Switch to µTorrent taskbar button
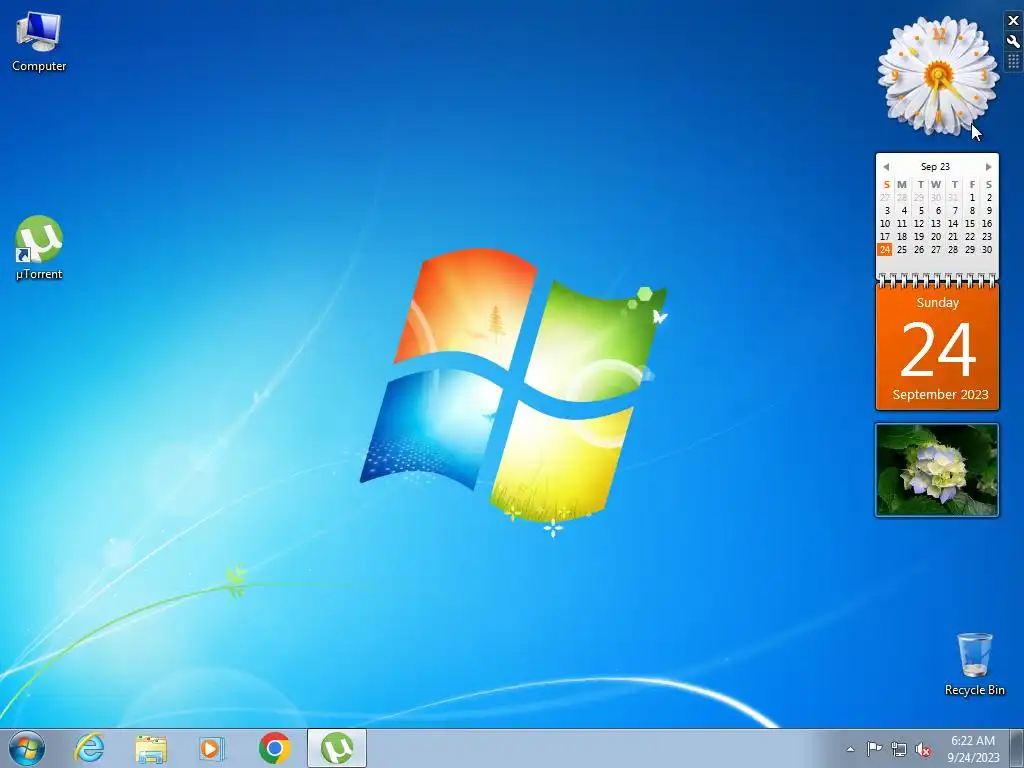 [x=337, y=748]
